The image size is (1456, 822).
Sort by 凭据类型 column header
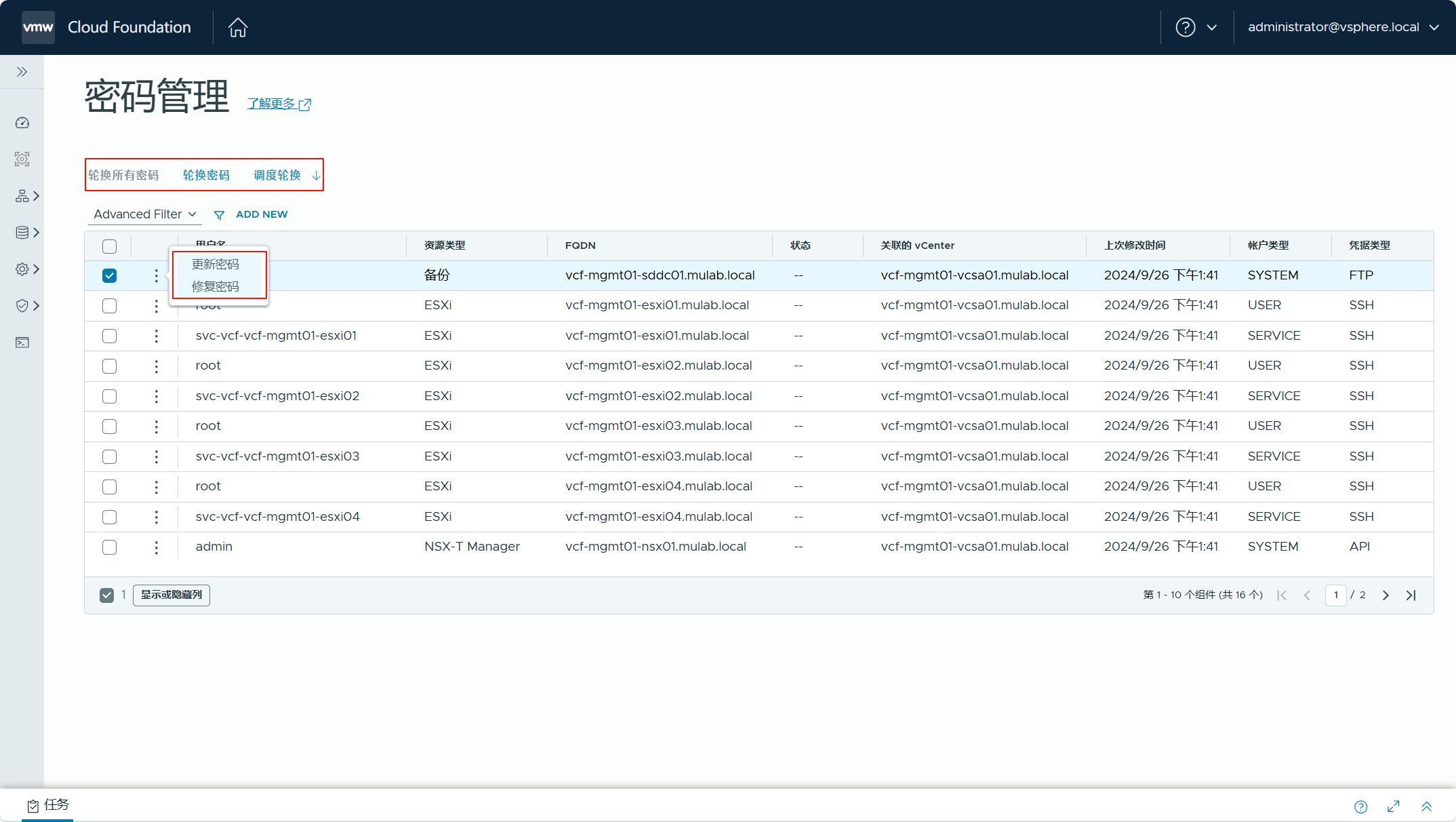tap(1369, 246)
